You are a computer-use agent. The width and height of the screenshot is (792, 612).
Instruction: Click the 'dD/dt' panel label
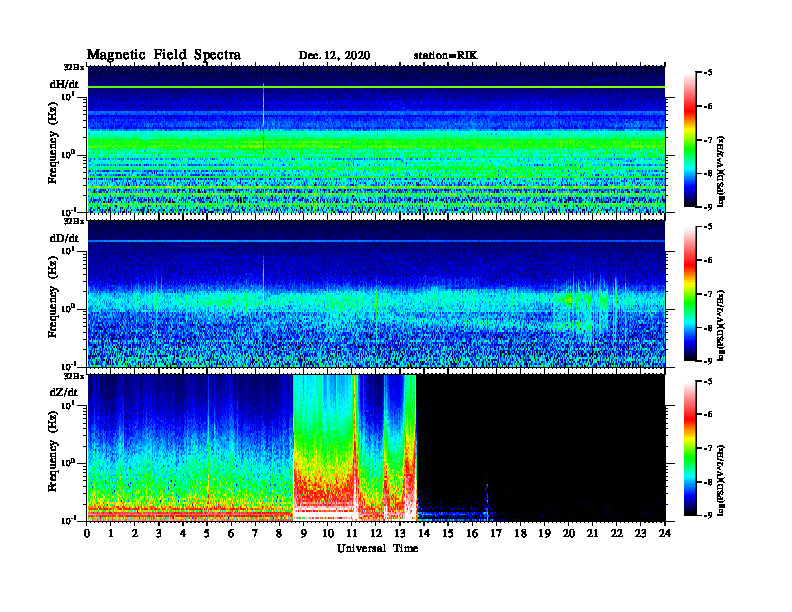pyautogui.click(x=64, y=238)
